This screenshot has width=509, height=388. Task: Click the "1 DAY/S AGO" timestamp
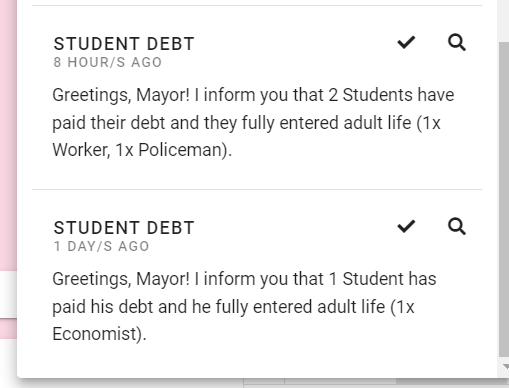point(101,246)
